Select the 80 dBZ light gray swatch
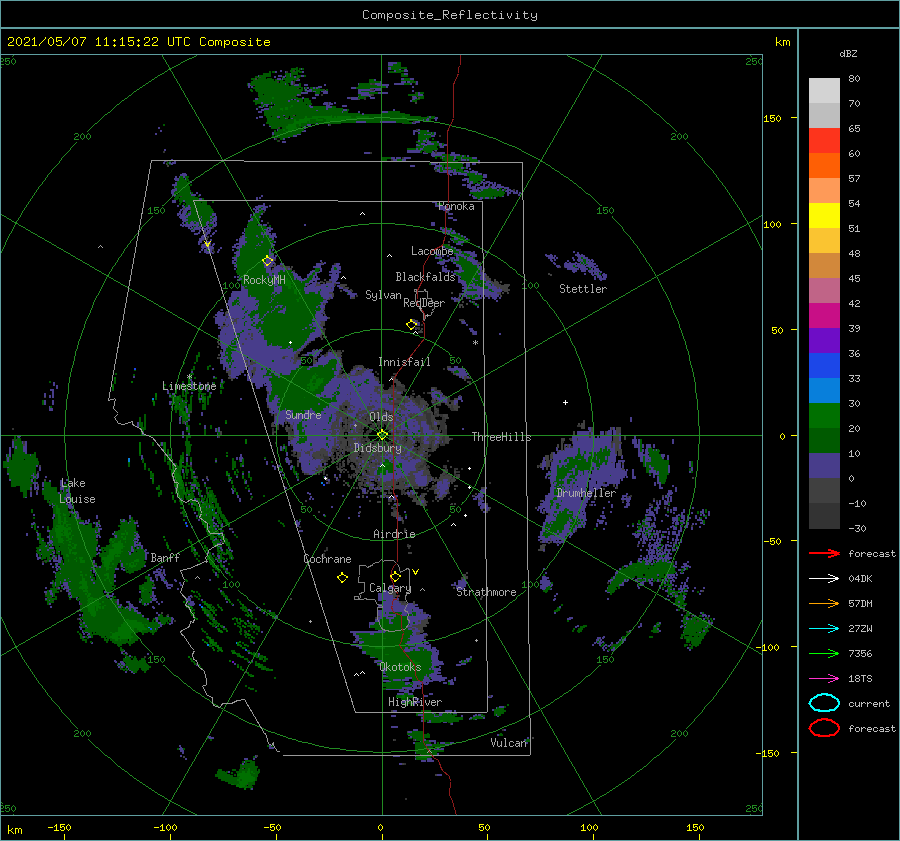This screenshot has height=841, width=900. coord(824,91)
